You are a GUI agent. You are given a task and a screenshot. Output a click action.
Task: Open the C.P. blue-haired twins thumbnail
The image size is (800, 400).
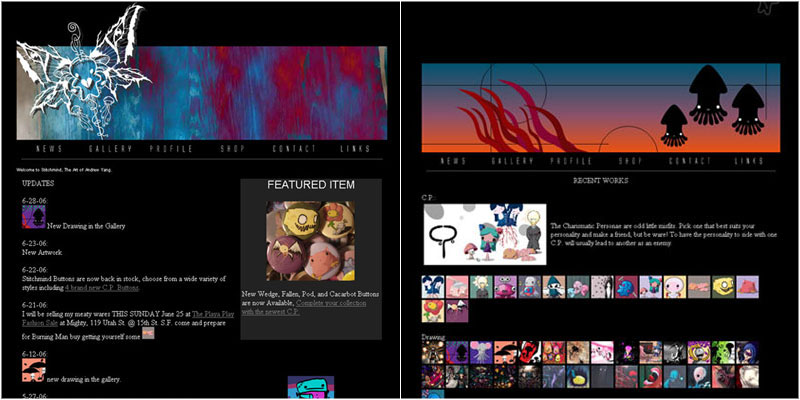click(x=433, y=287)
